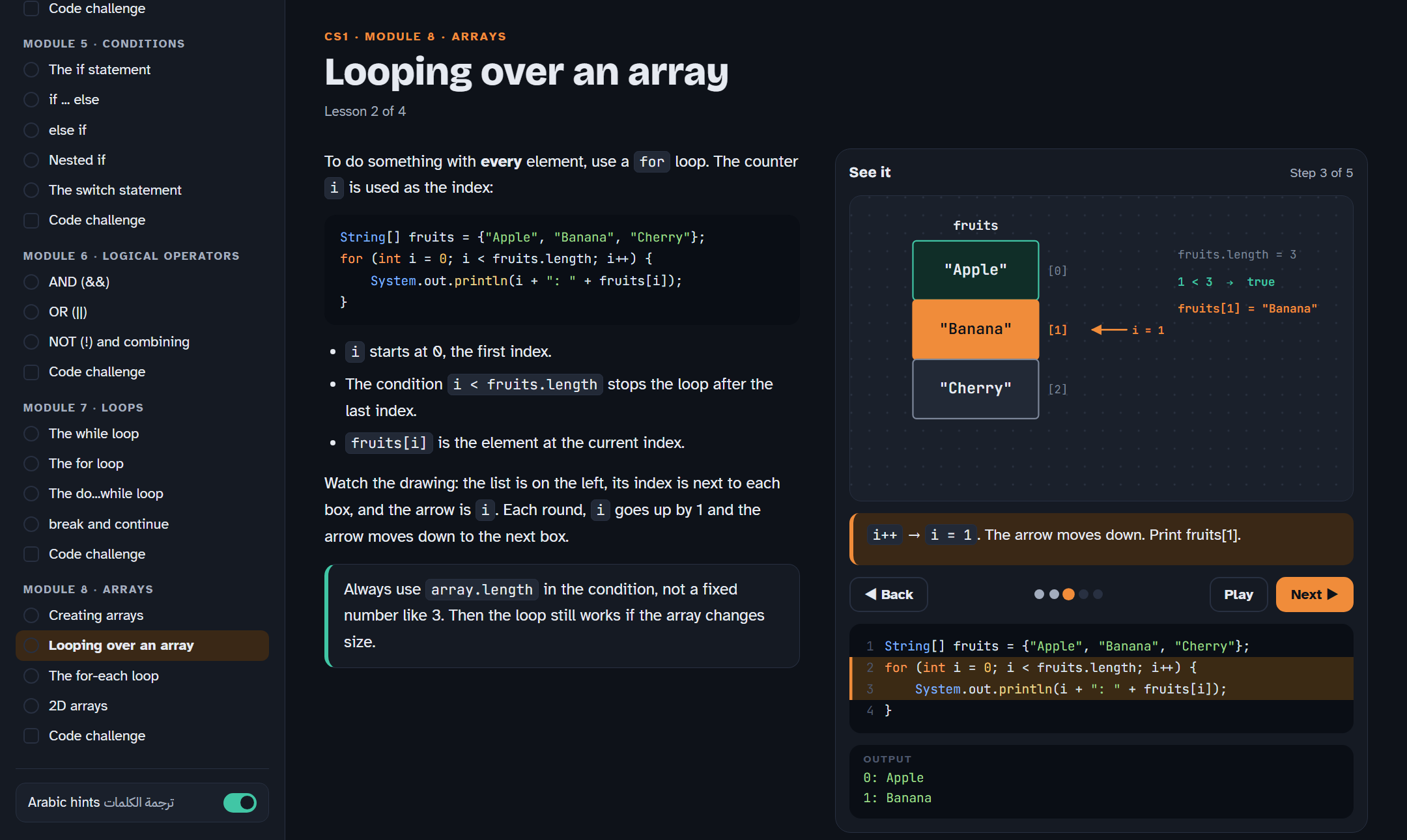This screenshot has width=1407, height=840.
Task: Select the highlighted third step dot
Action: [x=1068, y=594]
